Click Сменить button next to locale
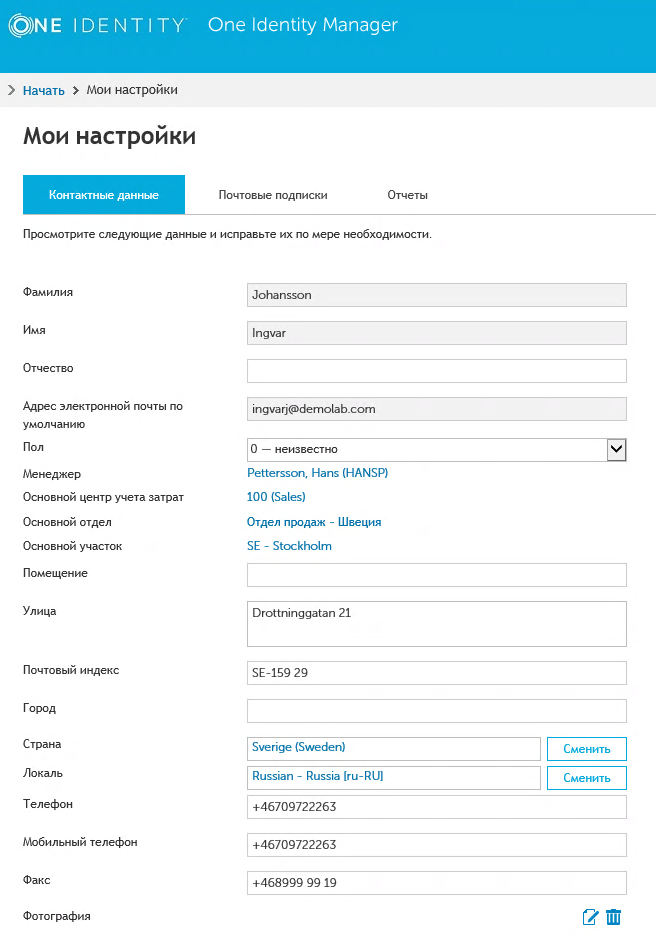 point(586,778)
